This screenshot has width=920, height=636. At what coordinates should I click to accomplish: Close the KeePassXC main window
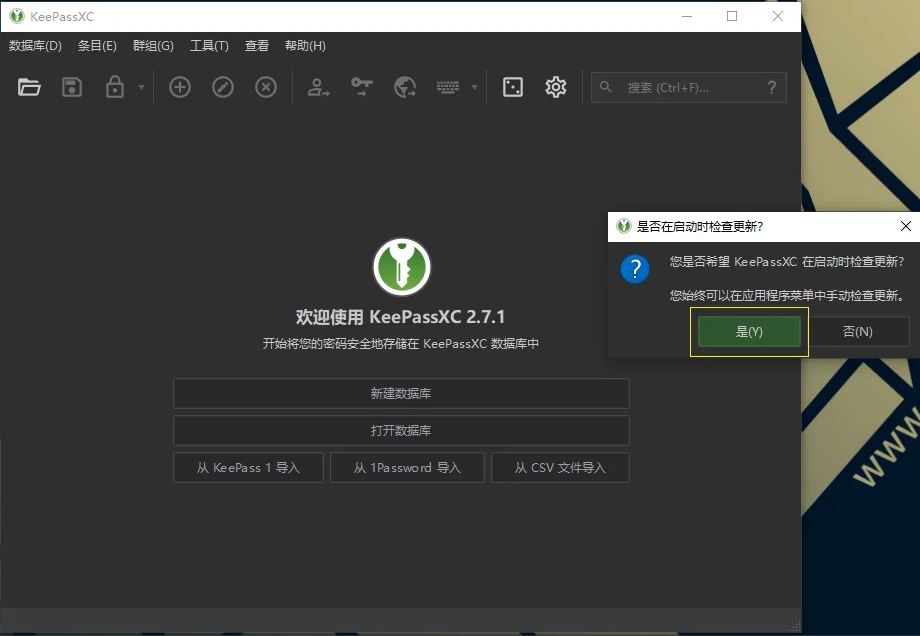point(778,16)
